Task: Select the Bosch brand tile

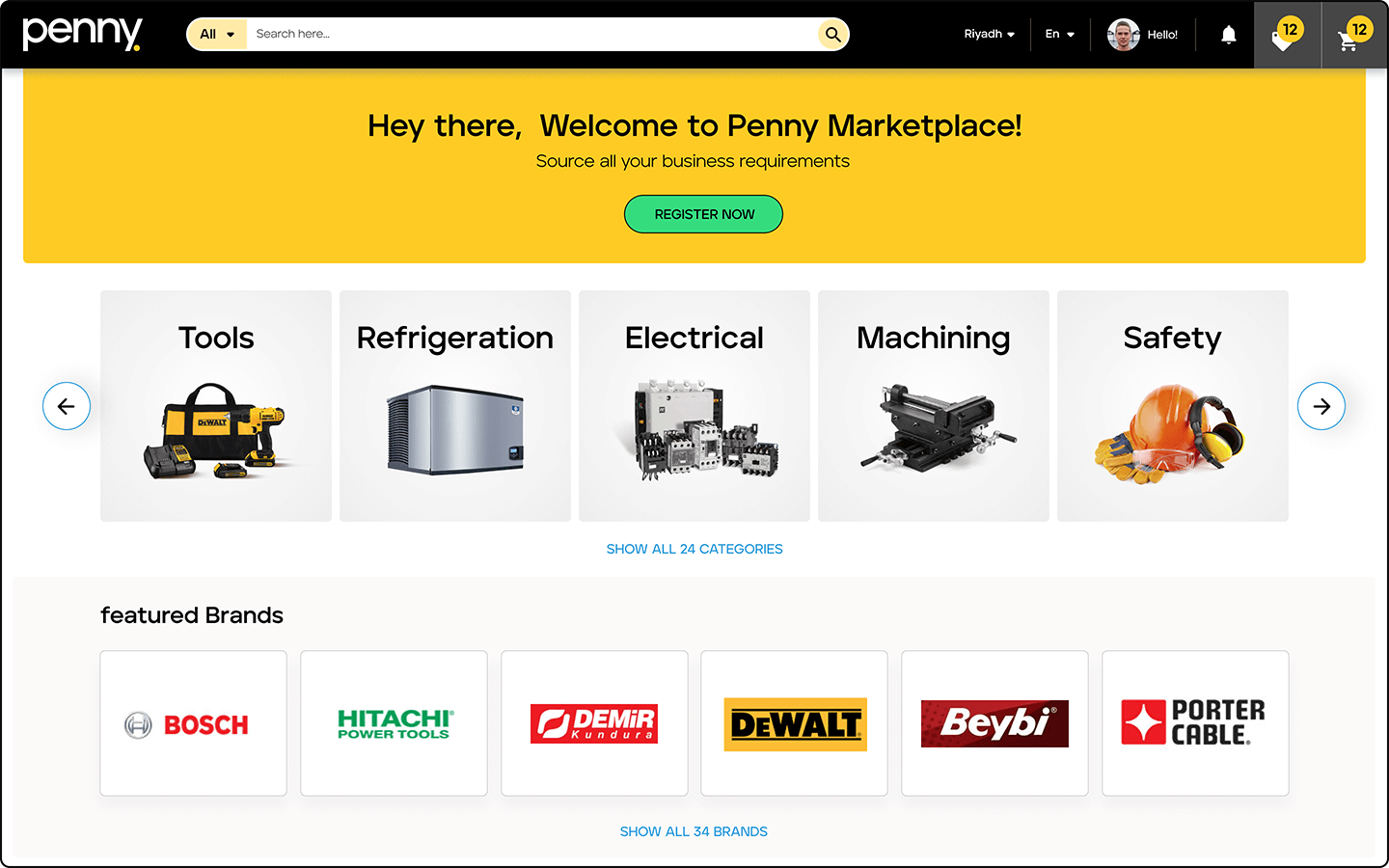Action: pos(193,723)
